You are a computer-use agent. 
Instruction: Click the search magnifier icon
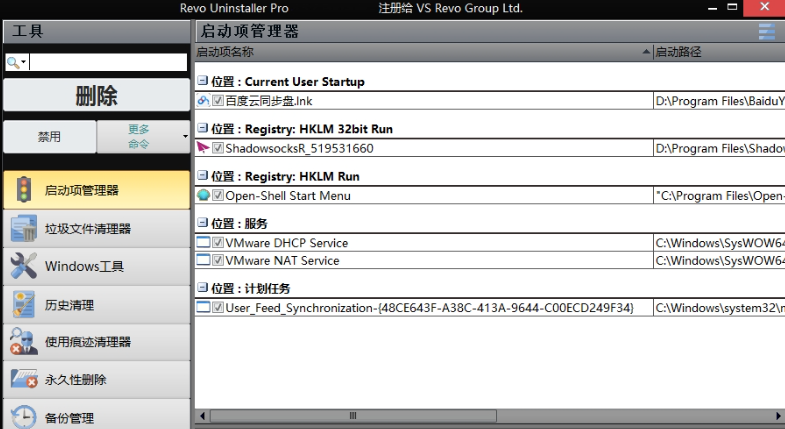click(13, 62)
